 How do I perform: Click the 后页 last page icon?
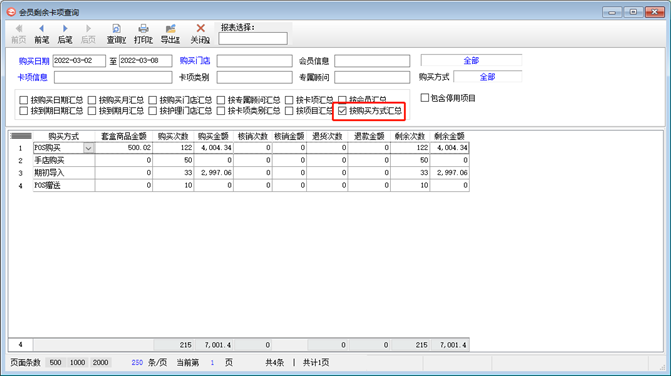(x=88, y=29)
